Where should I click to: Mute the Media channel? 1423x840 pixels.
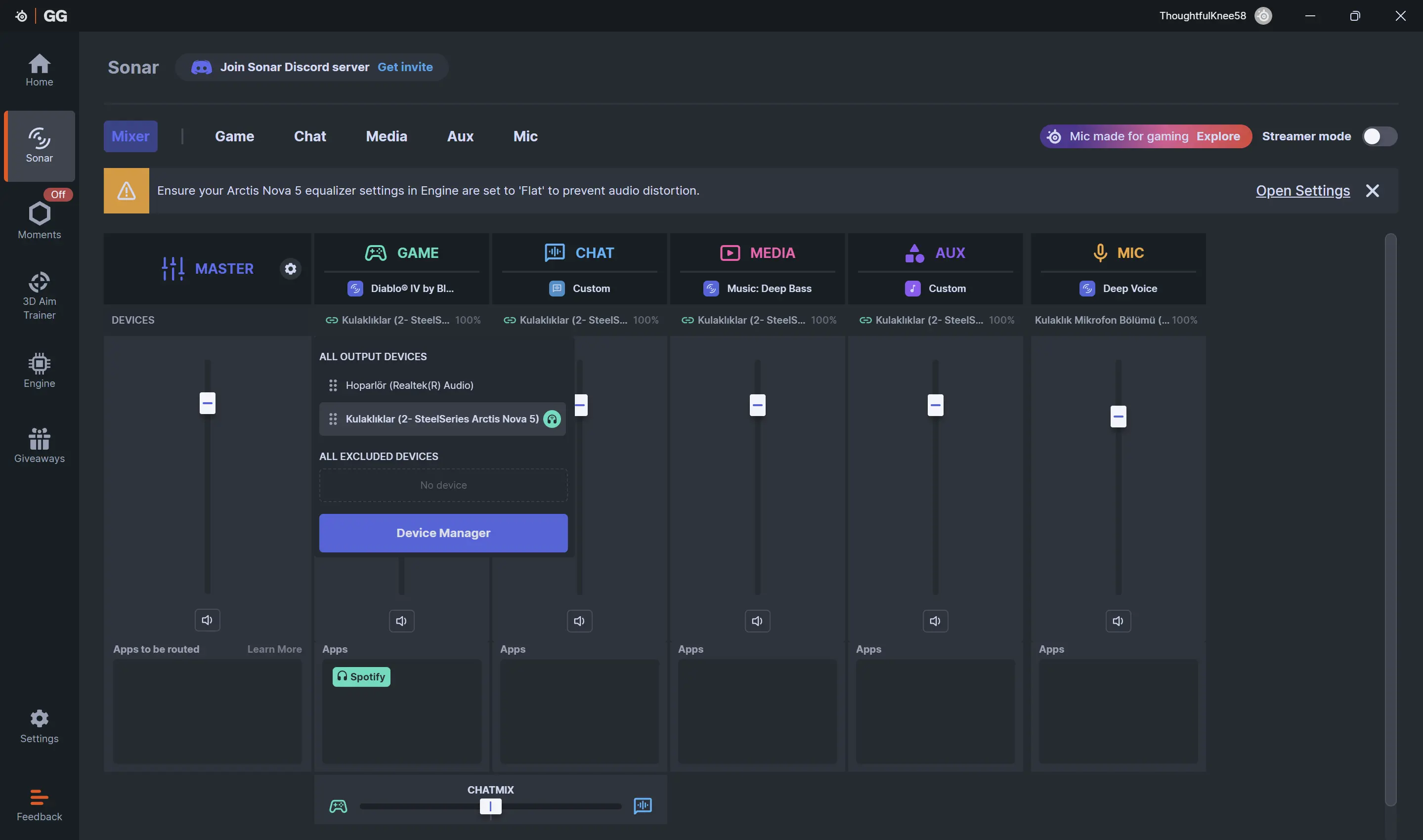[757, 622]
